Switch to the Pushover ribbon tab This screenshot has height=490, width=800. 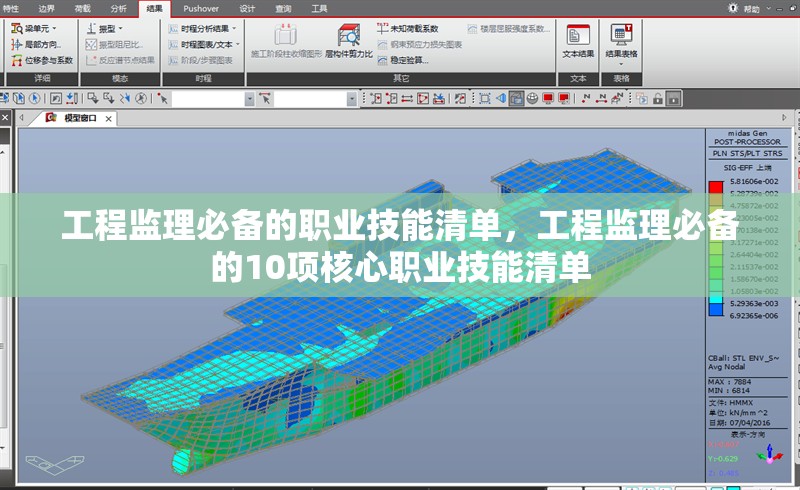coord(201,8)
